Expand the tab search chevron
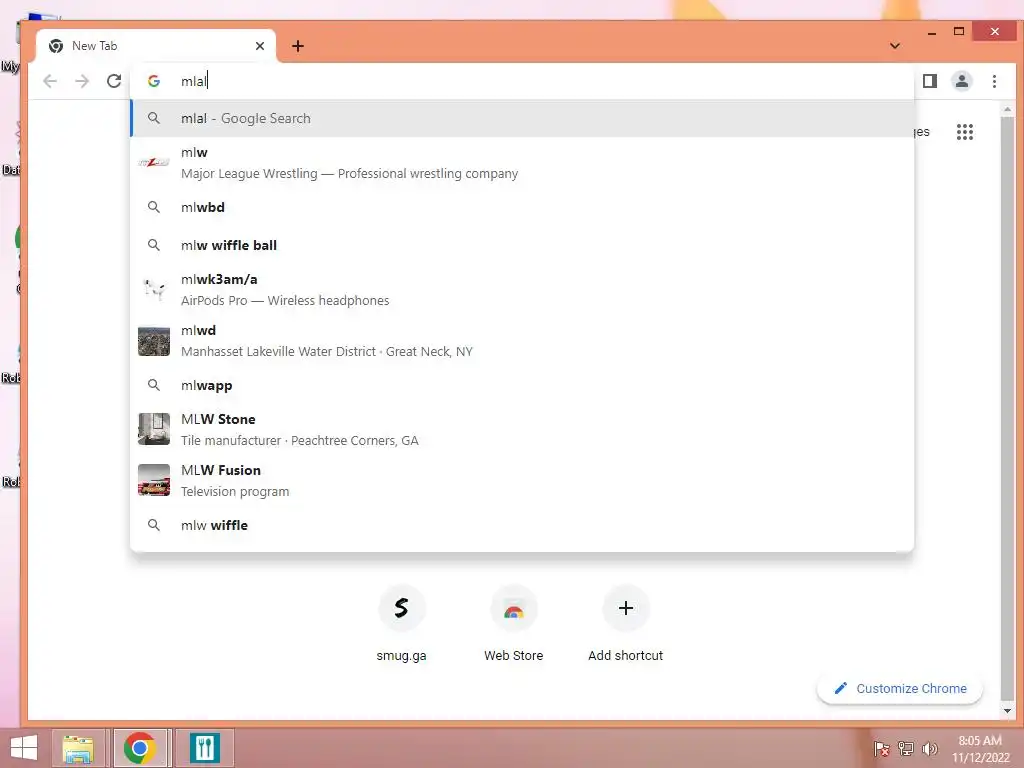The width and height of the screenshot is (1024, 768). point(895,46)
